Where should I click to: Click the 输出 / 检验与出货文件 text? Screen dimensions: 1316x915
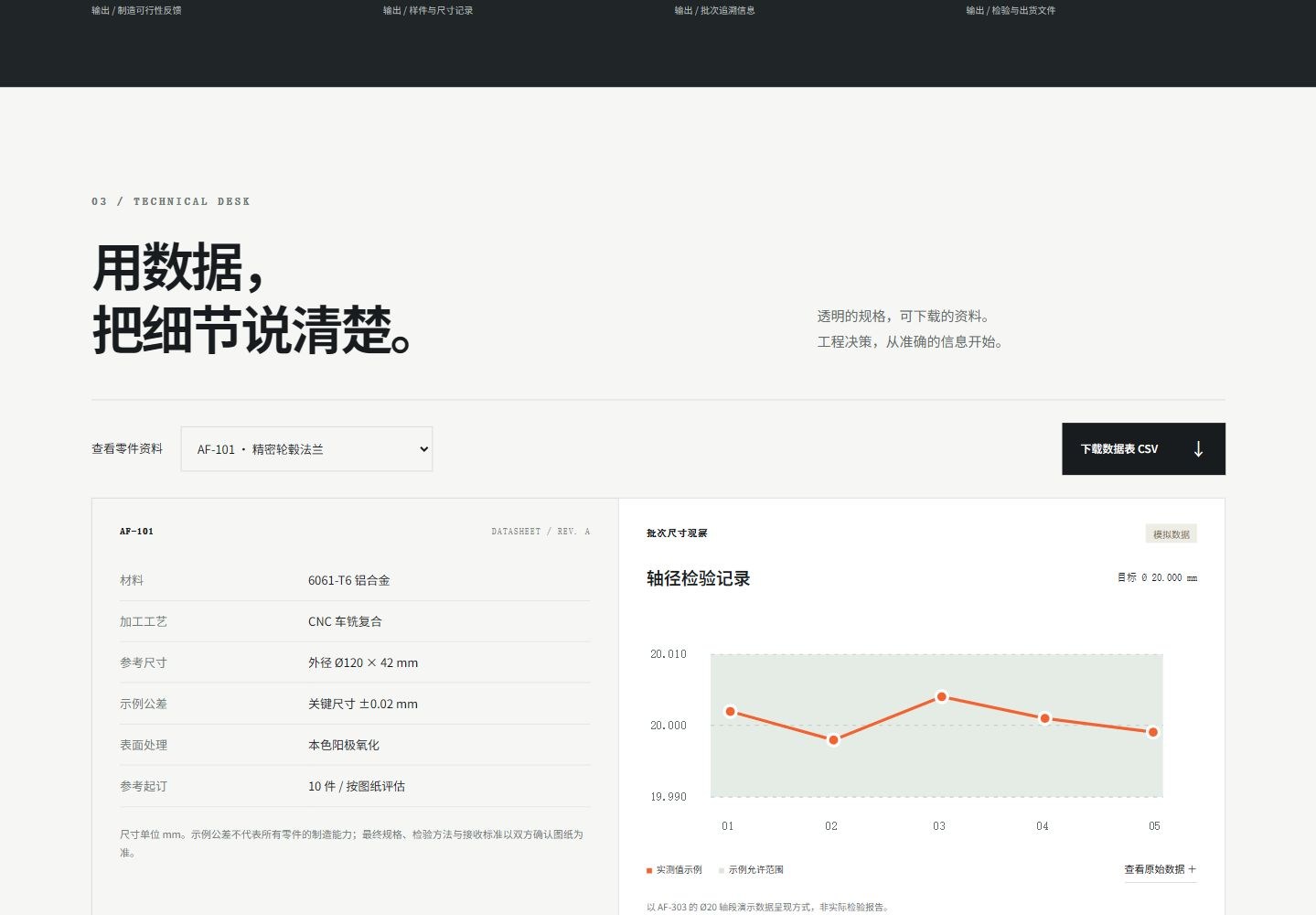[x=1011, y=11]
